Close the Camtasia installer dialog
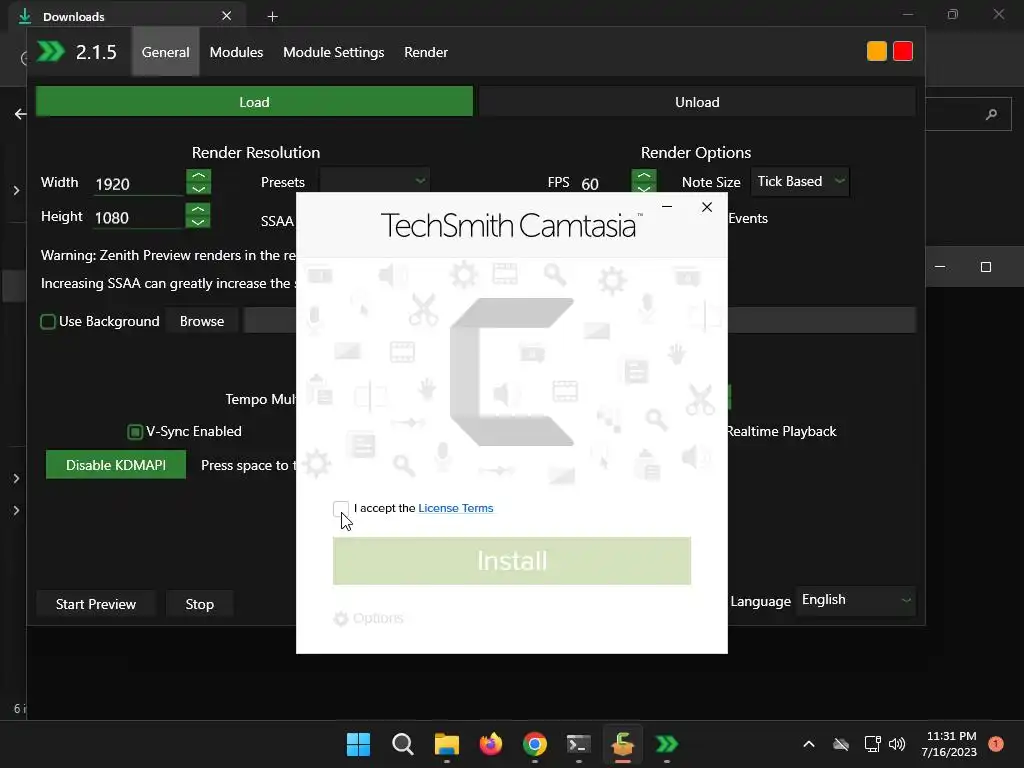Image resolution: width=1024 pixels, height=768 pixels. (x=707, y=207)
